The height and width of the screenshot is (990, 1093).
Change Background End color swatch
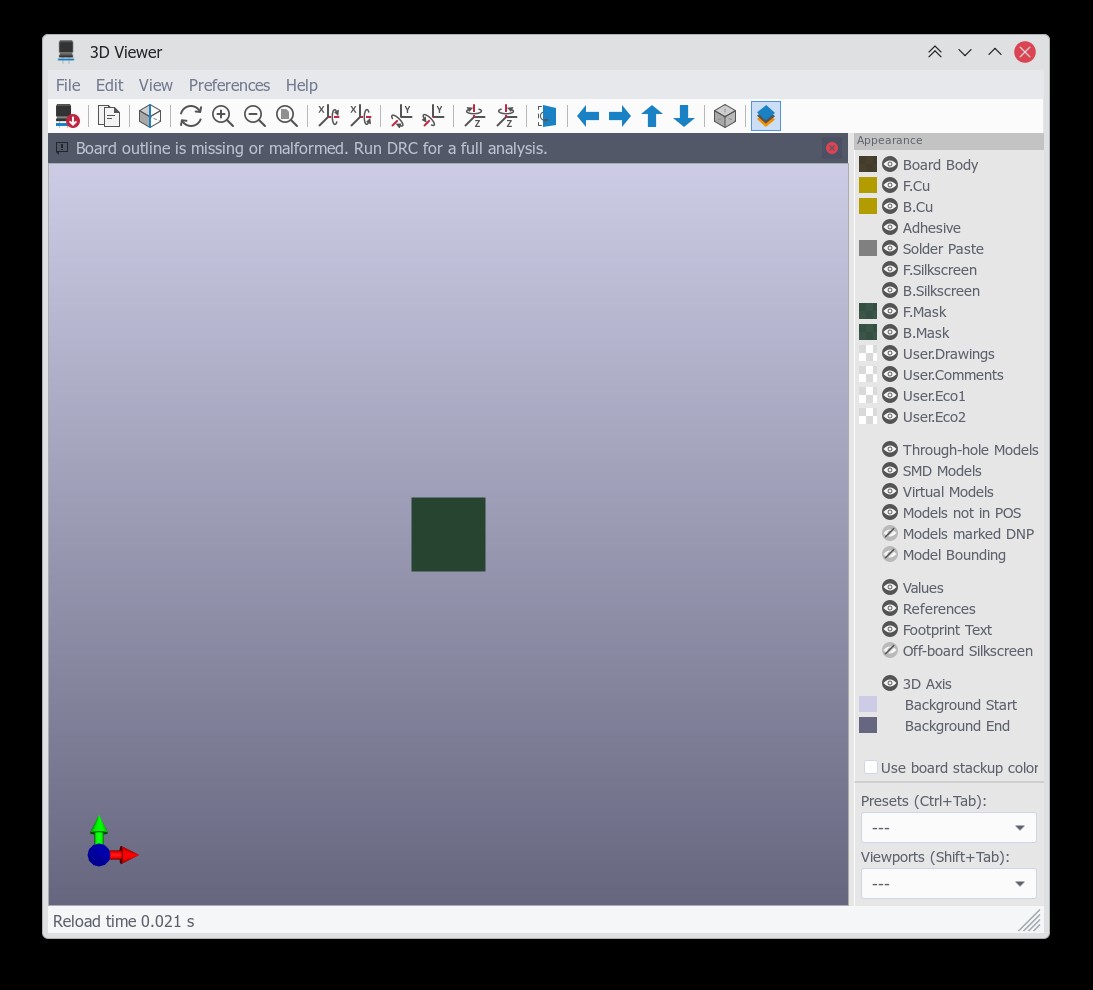tap(868, 725)
